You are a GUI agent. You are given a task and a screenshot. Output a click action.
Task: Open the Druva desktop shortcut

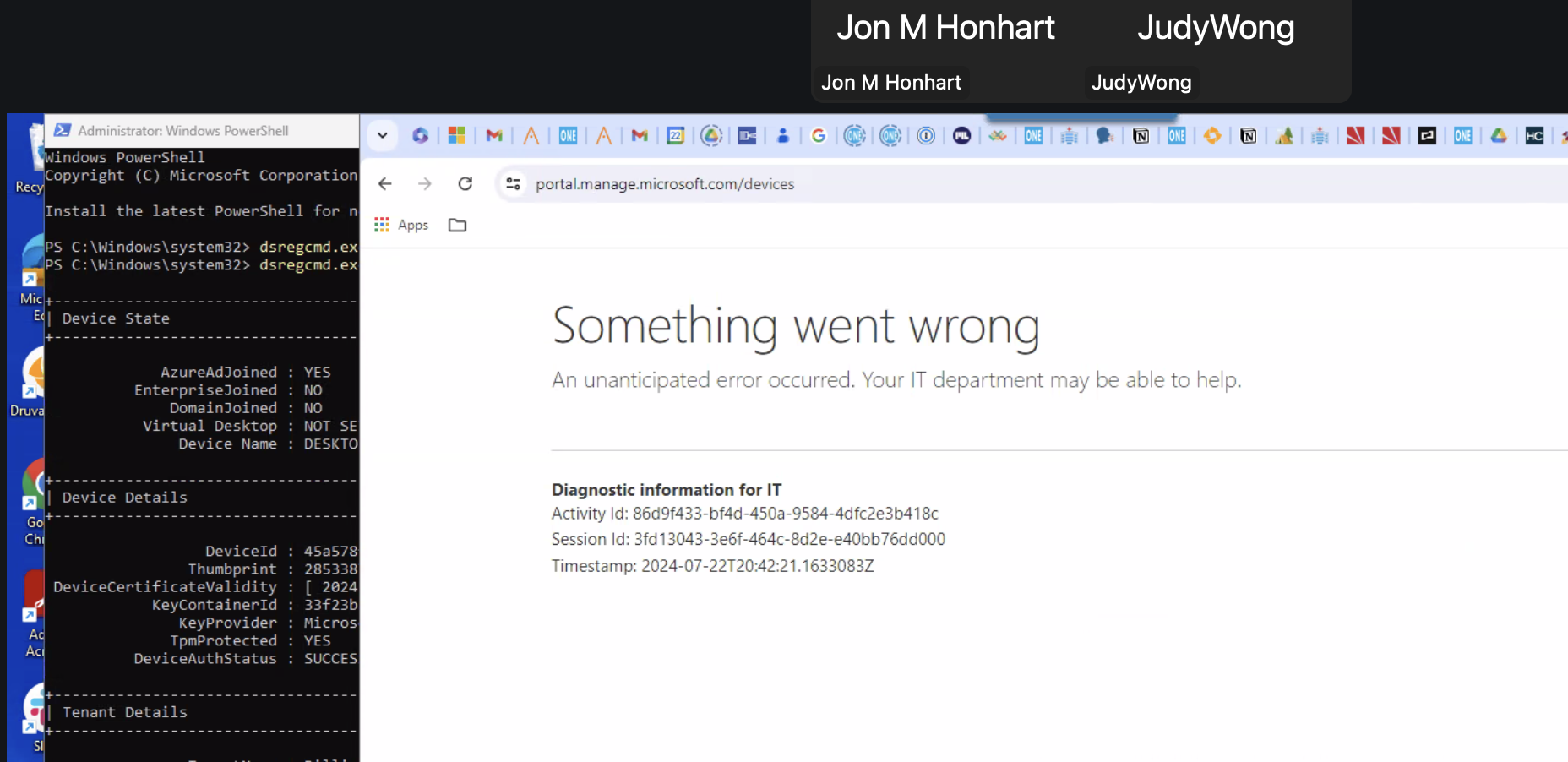point(28,383)
